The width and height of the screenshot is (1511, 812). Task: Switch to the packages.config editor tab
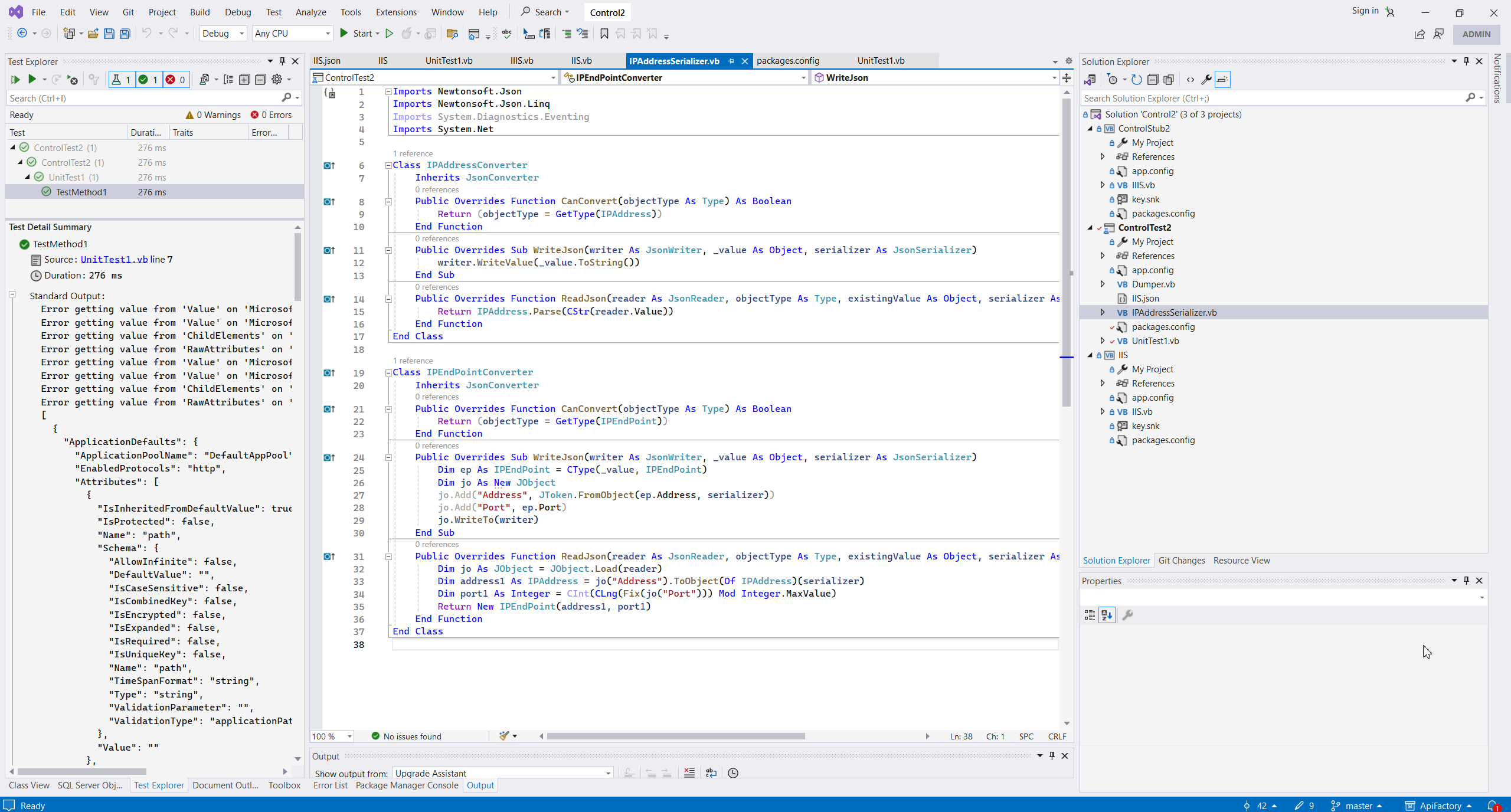coord(787,61)
